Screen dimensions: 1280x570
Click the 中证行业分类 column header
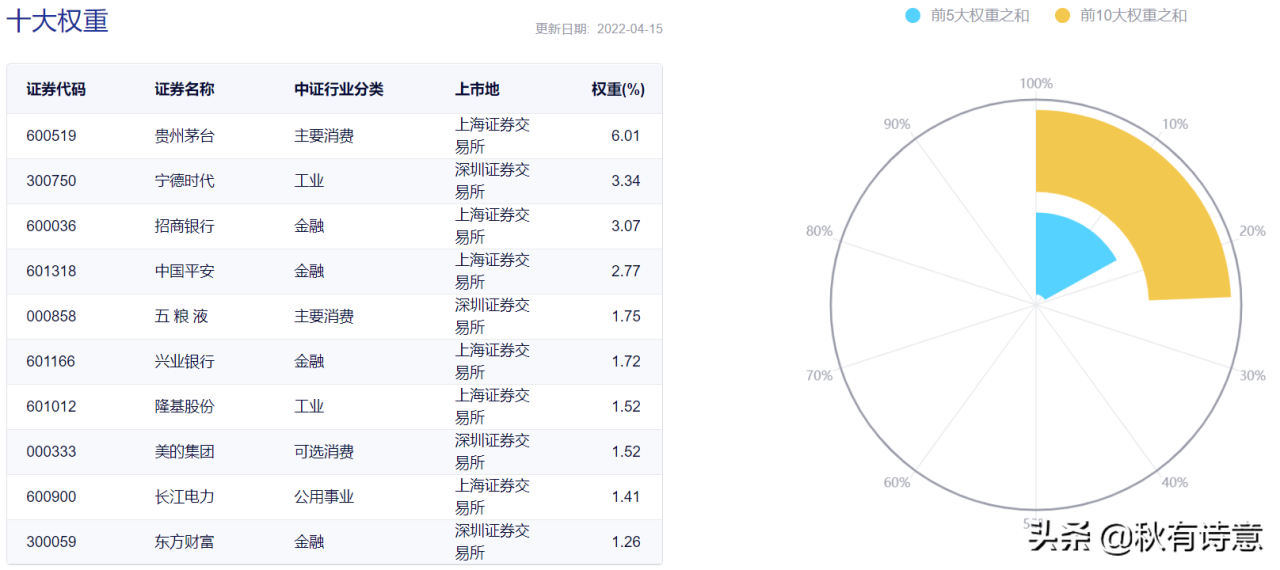point(338,89)
